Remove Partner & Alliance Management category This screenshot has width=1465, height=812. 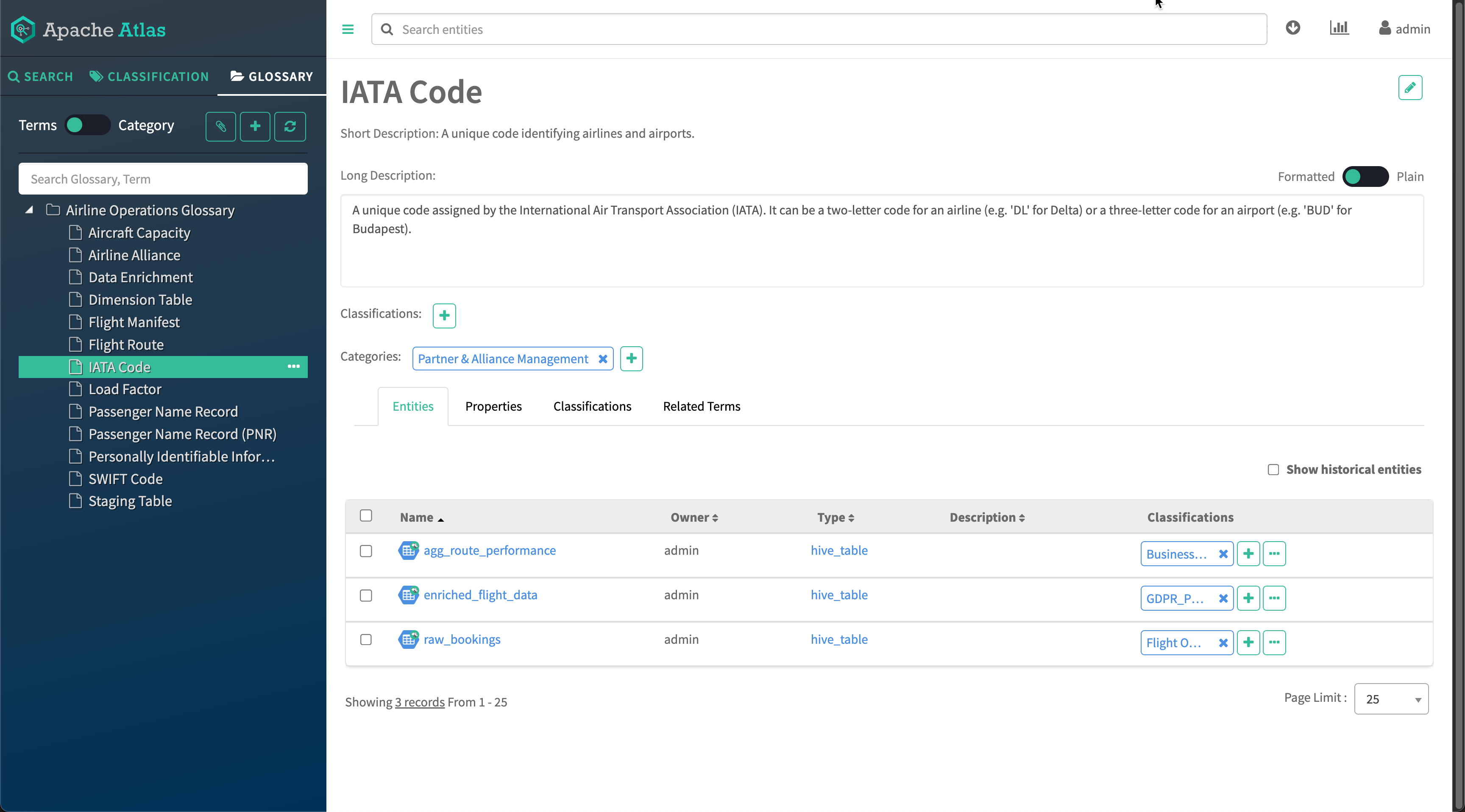pyautogui.click(x=603, y=359)
